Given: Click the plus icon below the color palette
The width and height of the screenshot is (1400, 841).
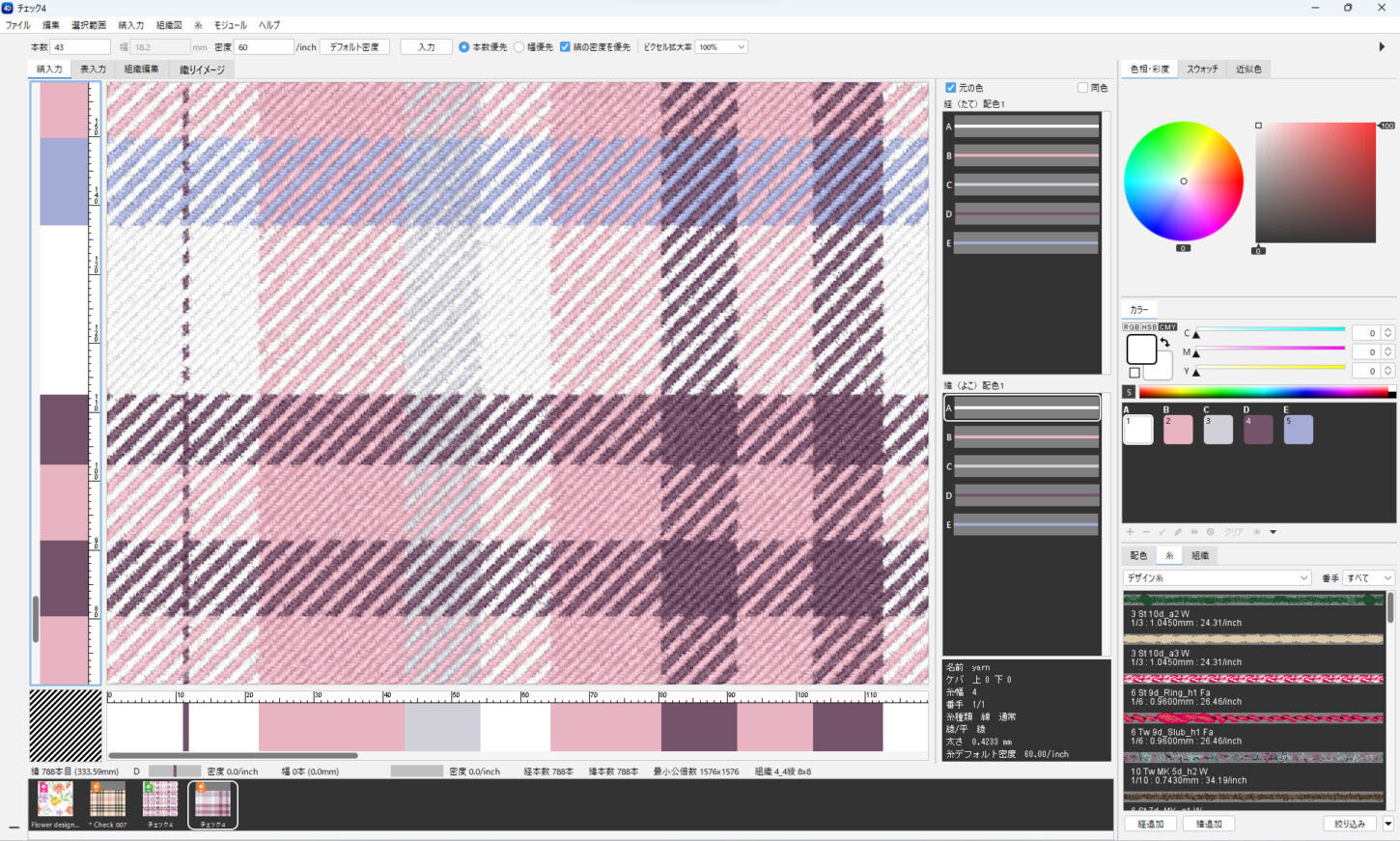Looking at the screenshot, I should pyautogui.click(x=1130, y=532).
